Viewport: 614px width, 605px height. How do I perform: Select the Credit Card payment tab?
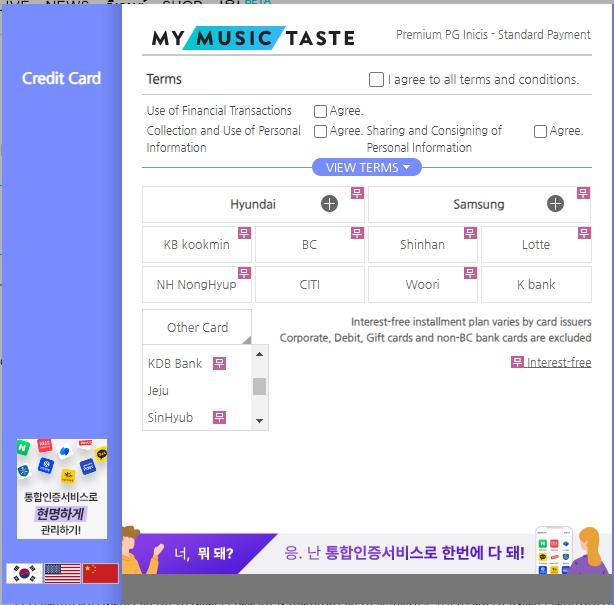[61, 78]
